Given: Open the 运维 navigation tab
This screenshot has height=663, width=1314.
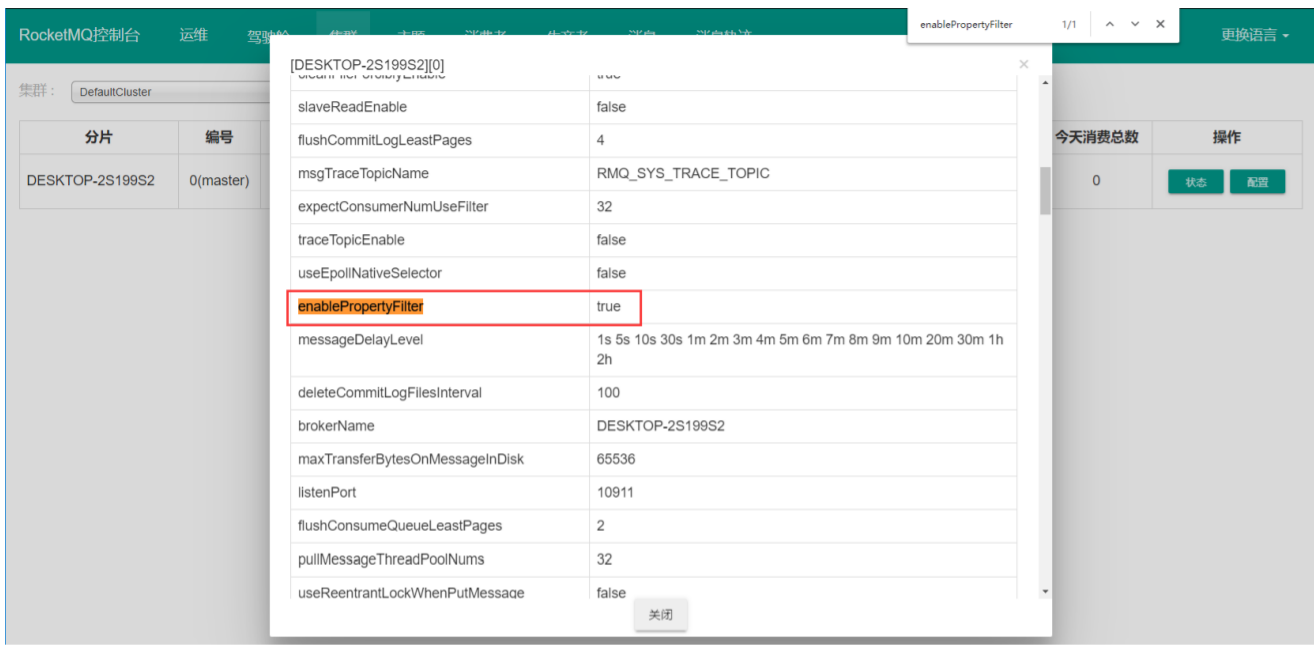Looking at the screenshot, I should tap(194, 35).
